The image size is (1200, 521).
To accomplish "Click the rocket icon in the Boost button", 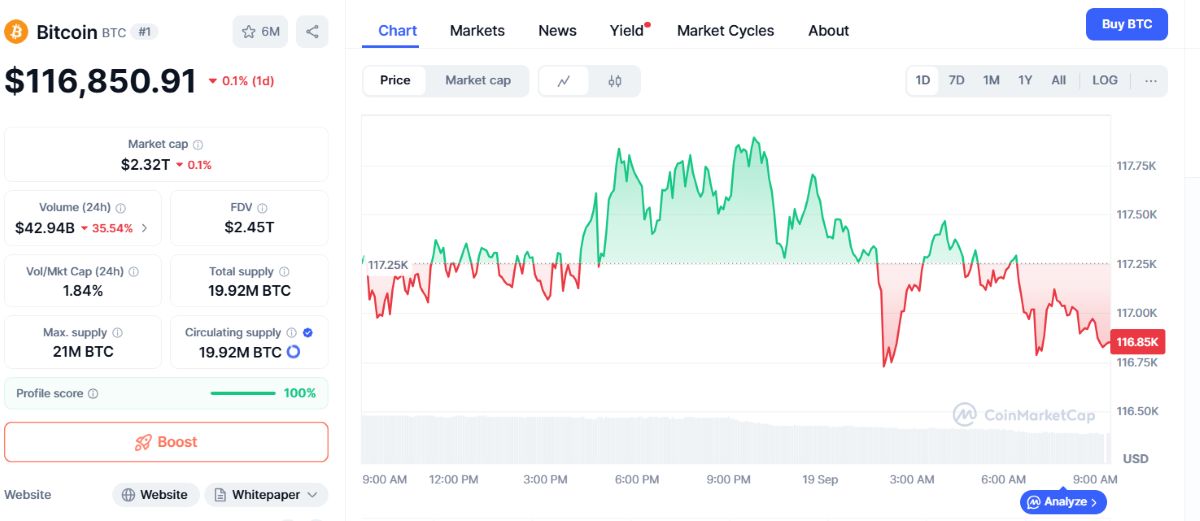I will click(143, 442).
